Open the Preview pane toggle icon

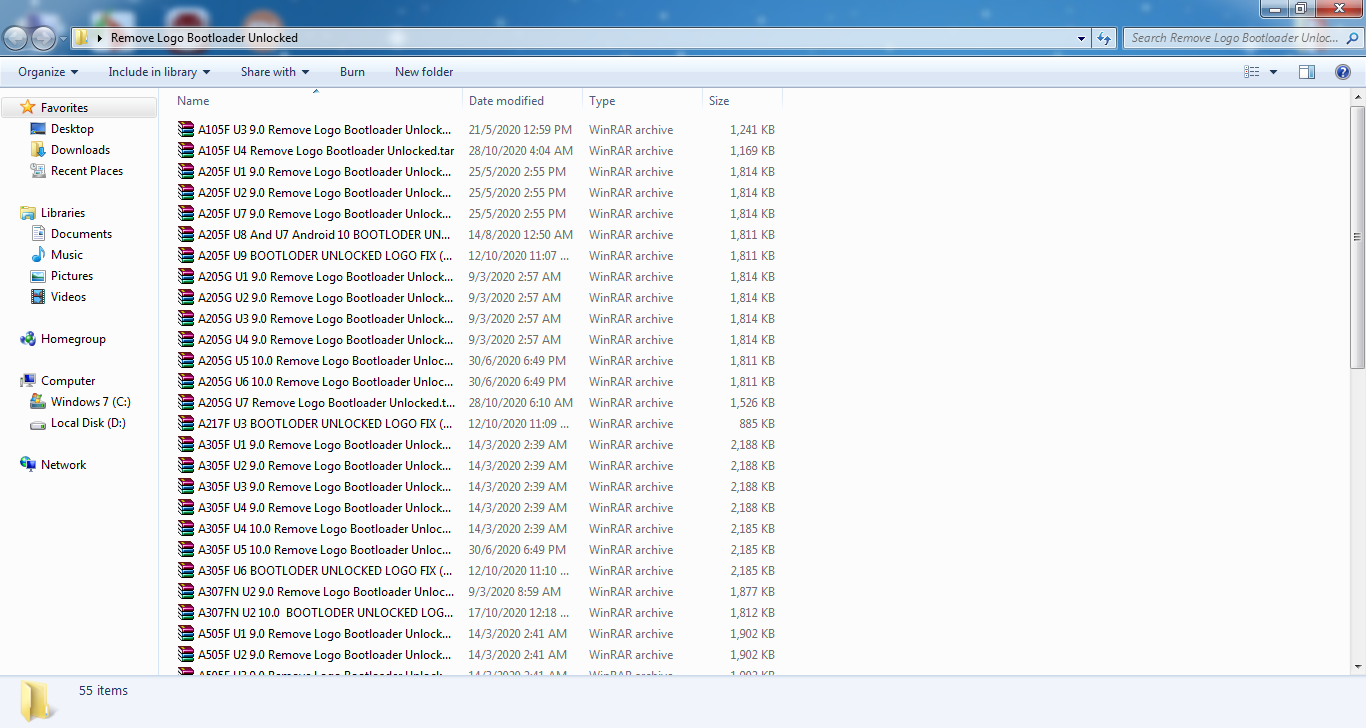point(1307,71)
